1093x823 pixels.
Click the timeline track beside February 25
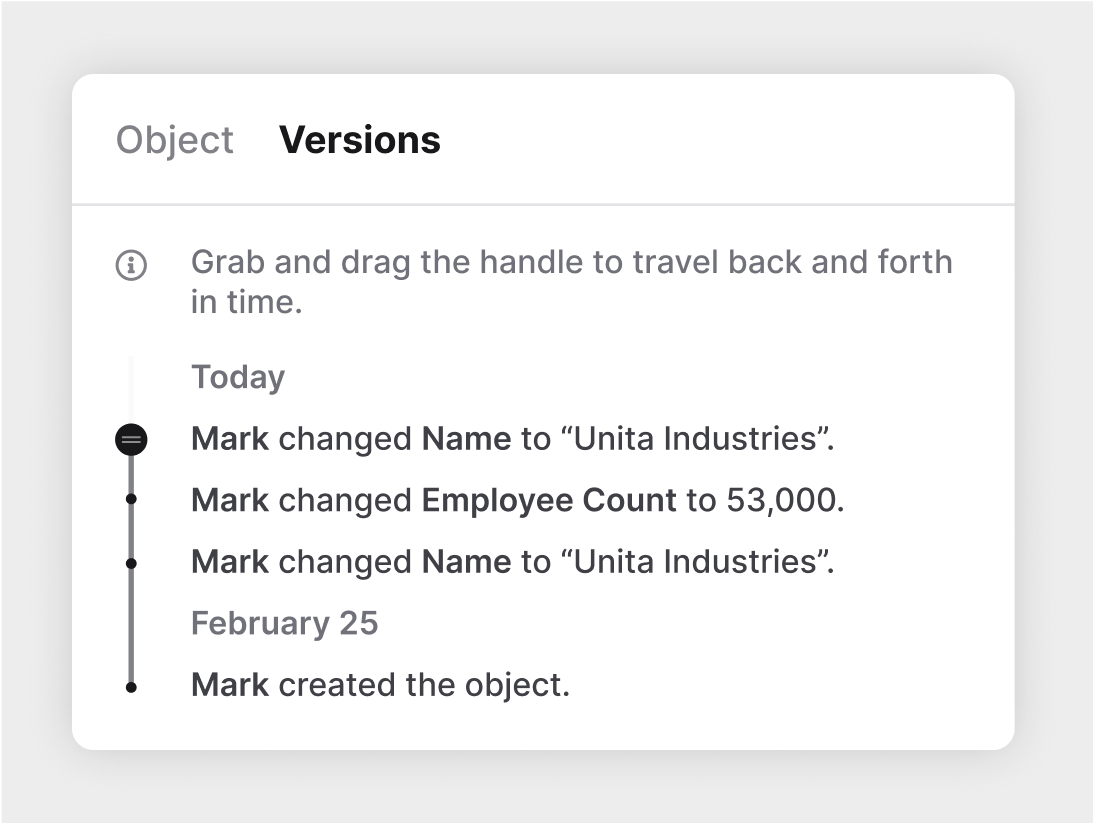[131, 623]
